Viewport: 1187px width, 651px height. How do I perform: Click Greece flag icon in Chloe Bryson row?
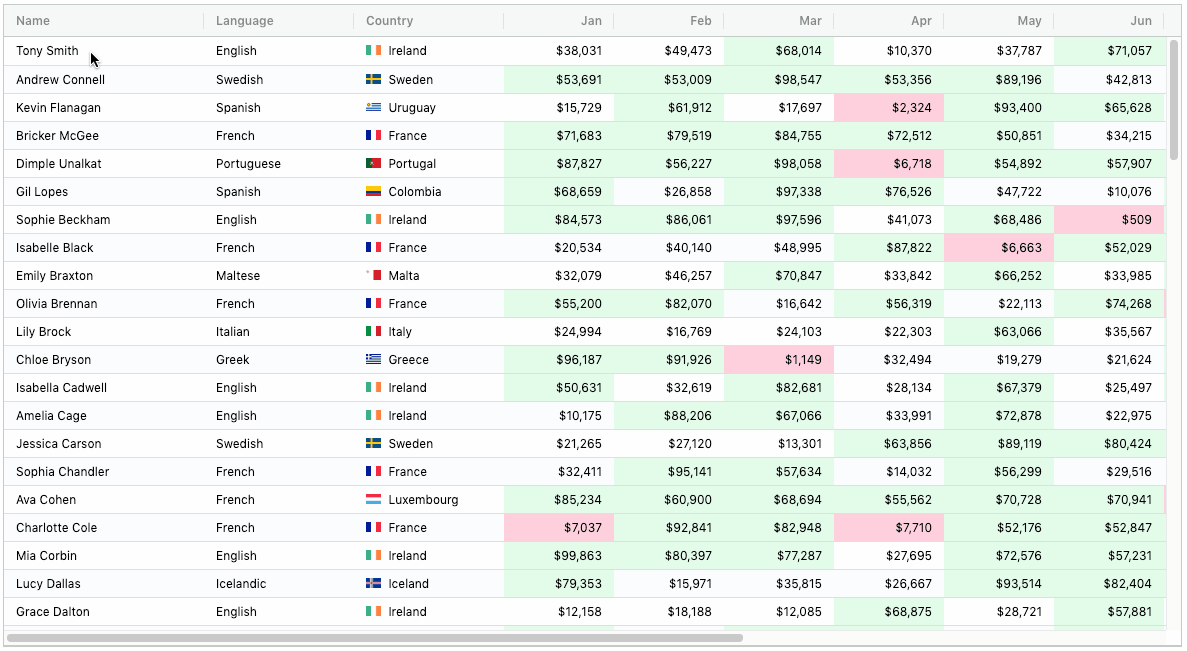pyautogui.click(x=373, y=360)
